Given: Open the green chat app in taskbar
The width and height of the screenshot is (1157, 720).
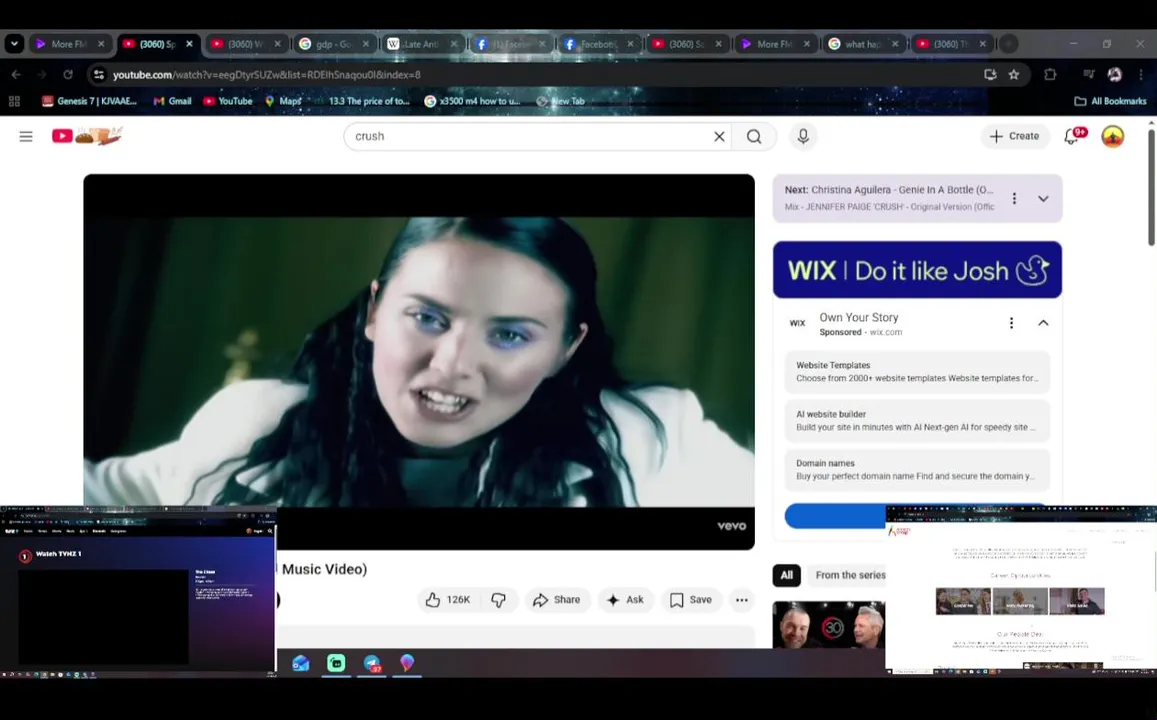Looking at the screenshot, I should pyautogui.click(x=336, y=663).
